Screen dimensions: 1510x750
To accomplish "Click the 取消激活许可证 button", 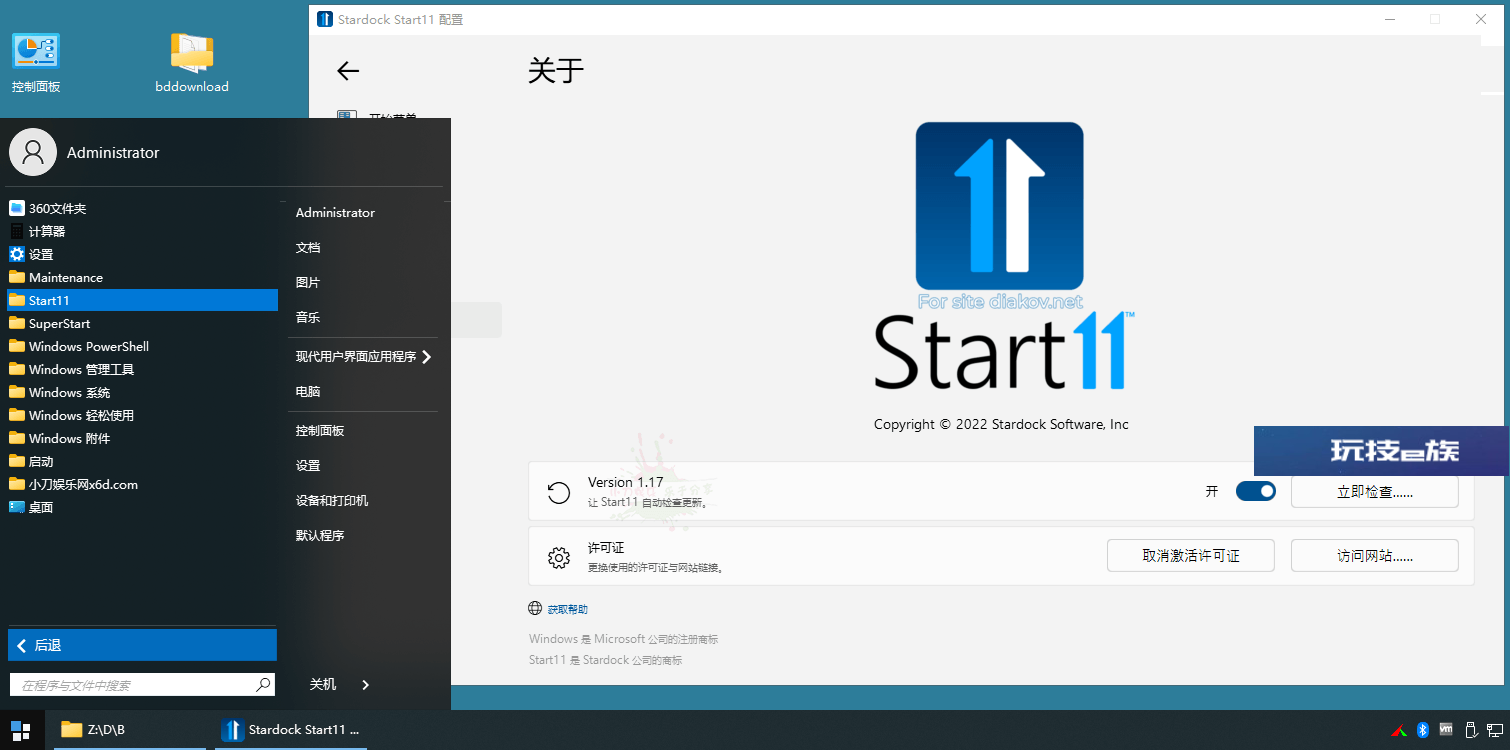I will 1191,556.
